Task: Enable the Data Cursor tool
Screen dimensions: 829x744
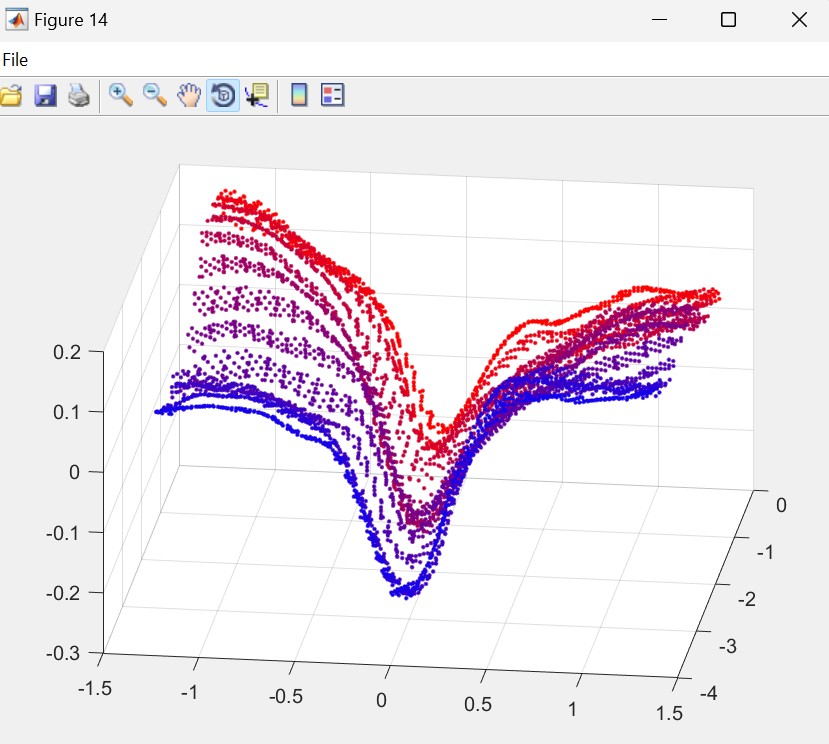Action: point(256,96)
